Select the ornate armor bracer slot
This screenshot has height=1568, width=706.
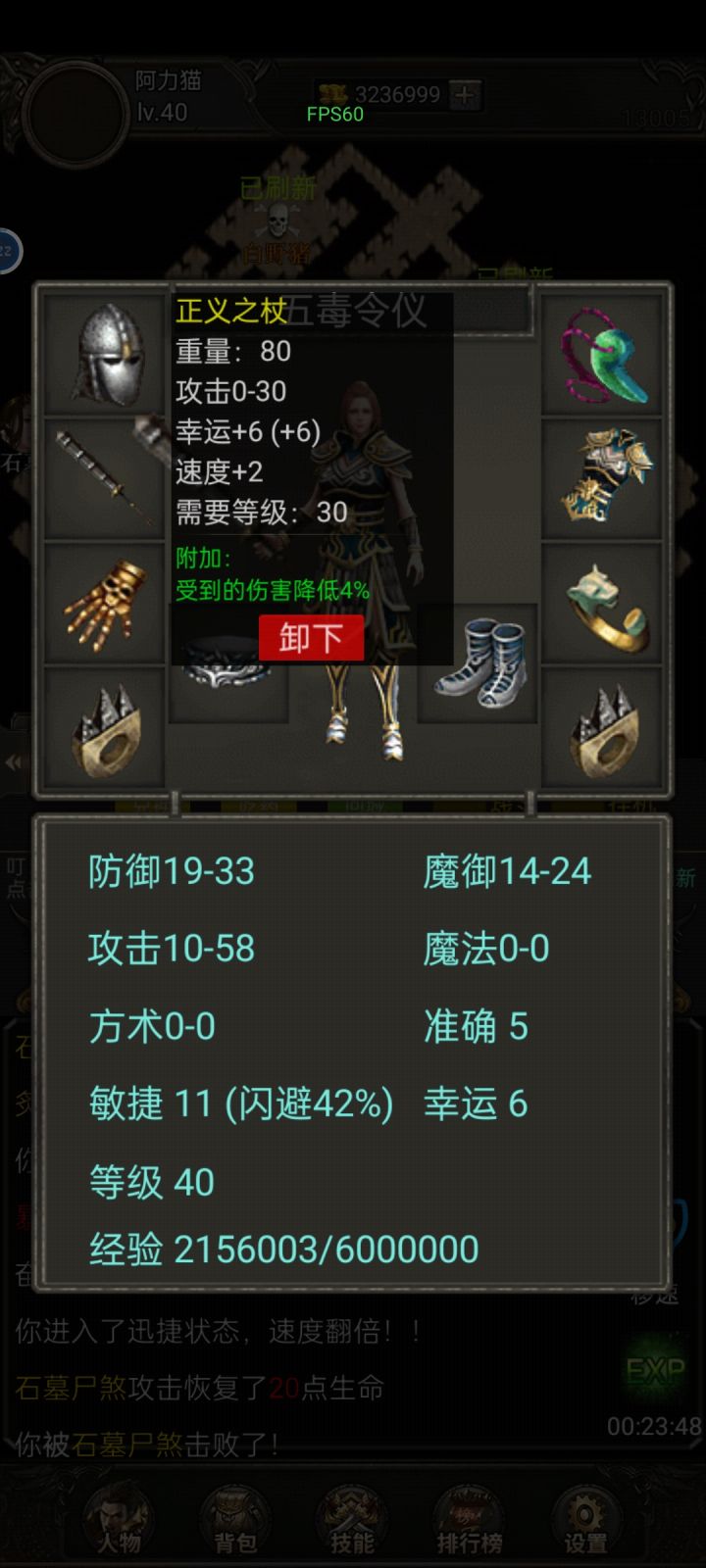pos(601,478)
